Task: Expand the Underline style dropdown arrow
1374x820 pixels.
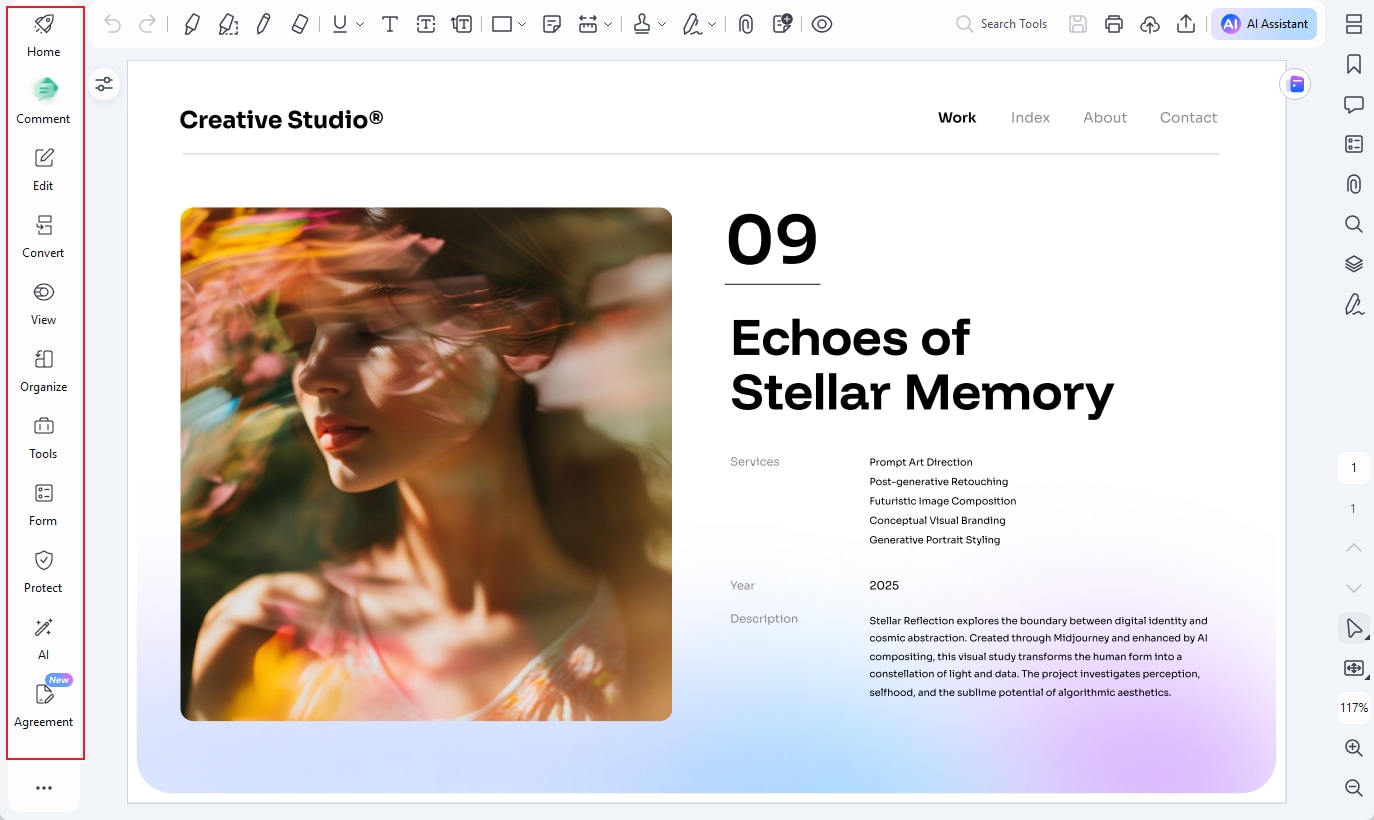Action: point(360,24)
